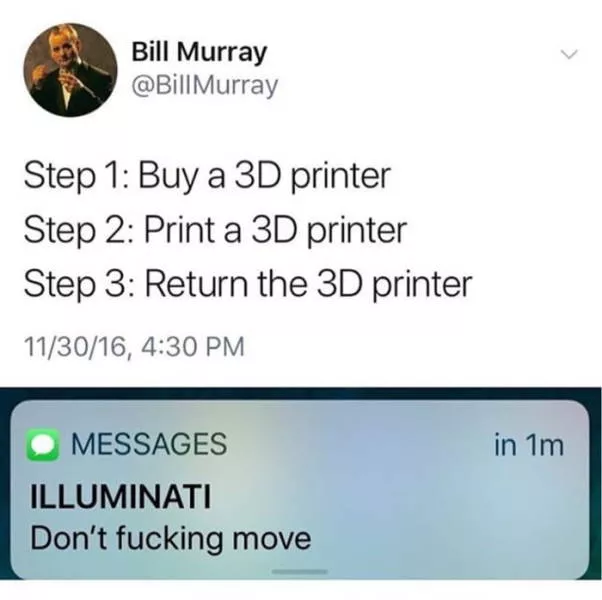Screen dimensions: 602x600
Task: Click the word 'Return' in step three
Action: point(196,284)
